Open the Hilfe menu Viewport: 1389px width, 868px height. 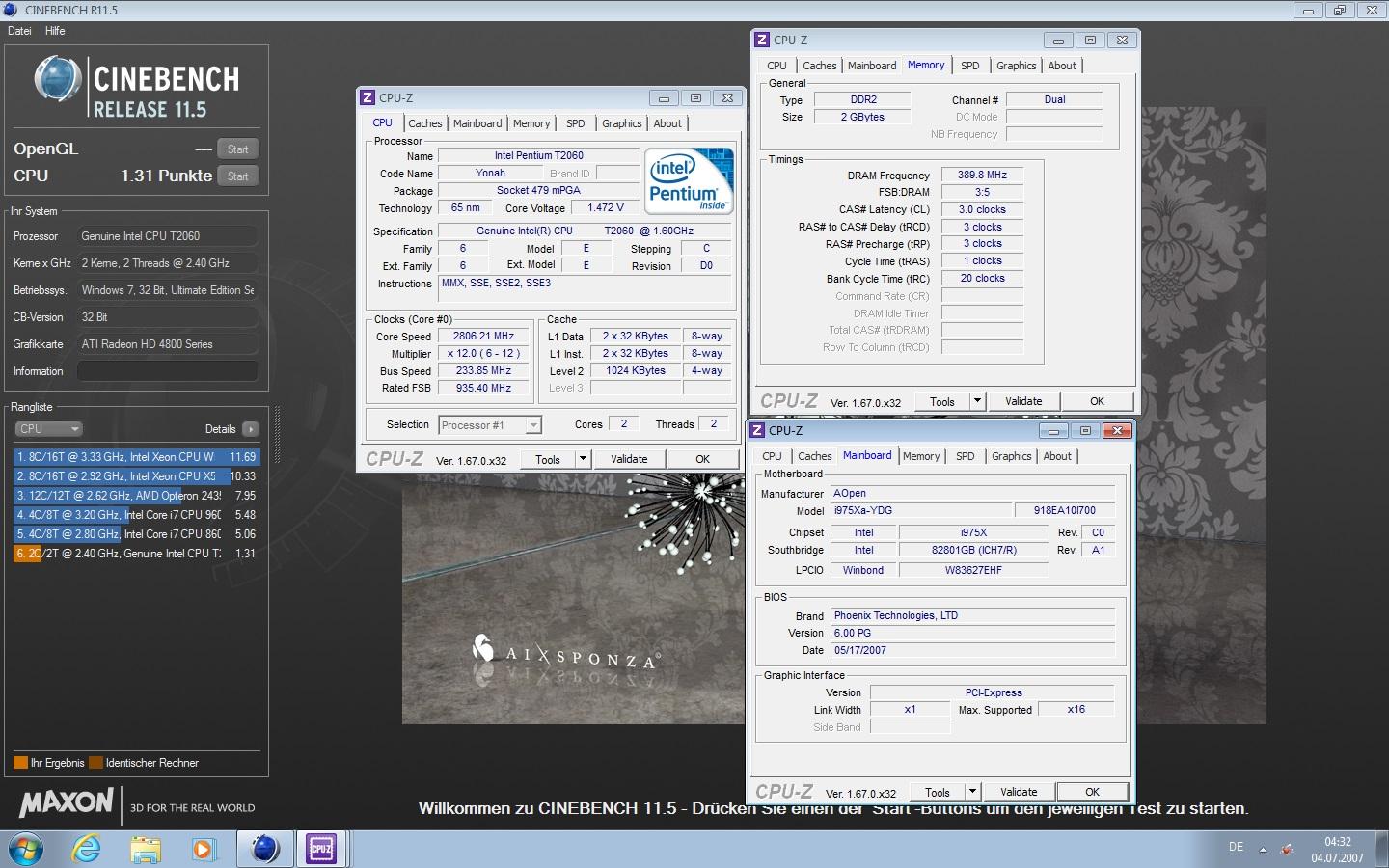pyautogui.click(x=55, y=31)
